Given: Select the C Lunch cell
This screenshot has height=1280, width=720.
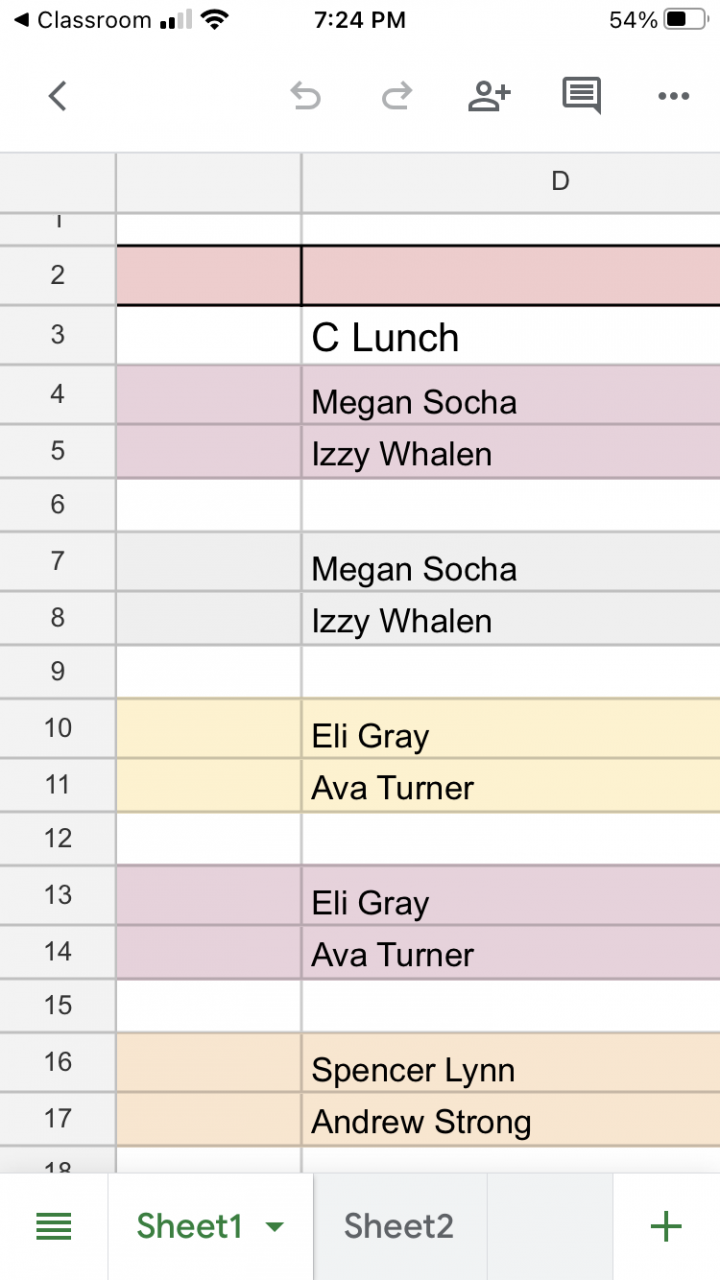Looking at the screenshot, I should coord(510,337).
